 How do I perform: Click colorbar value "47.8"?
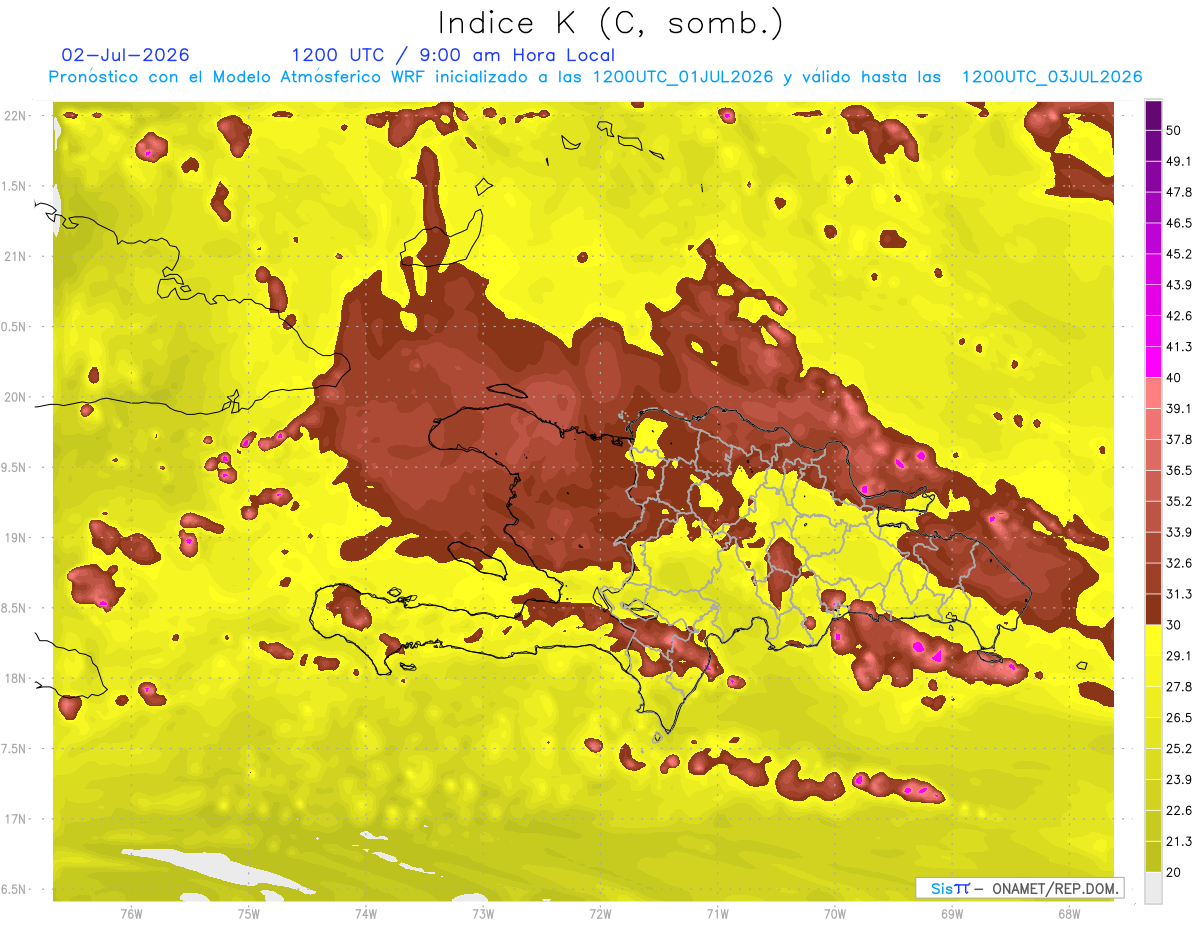pos(1178,192)
